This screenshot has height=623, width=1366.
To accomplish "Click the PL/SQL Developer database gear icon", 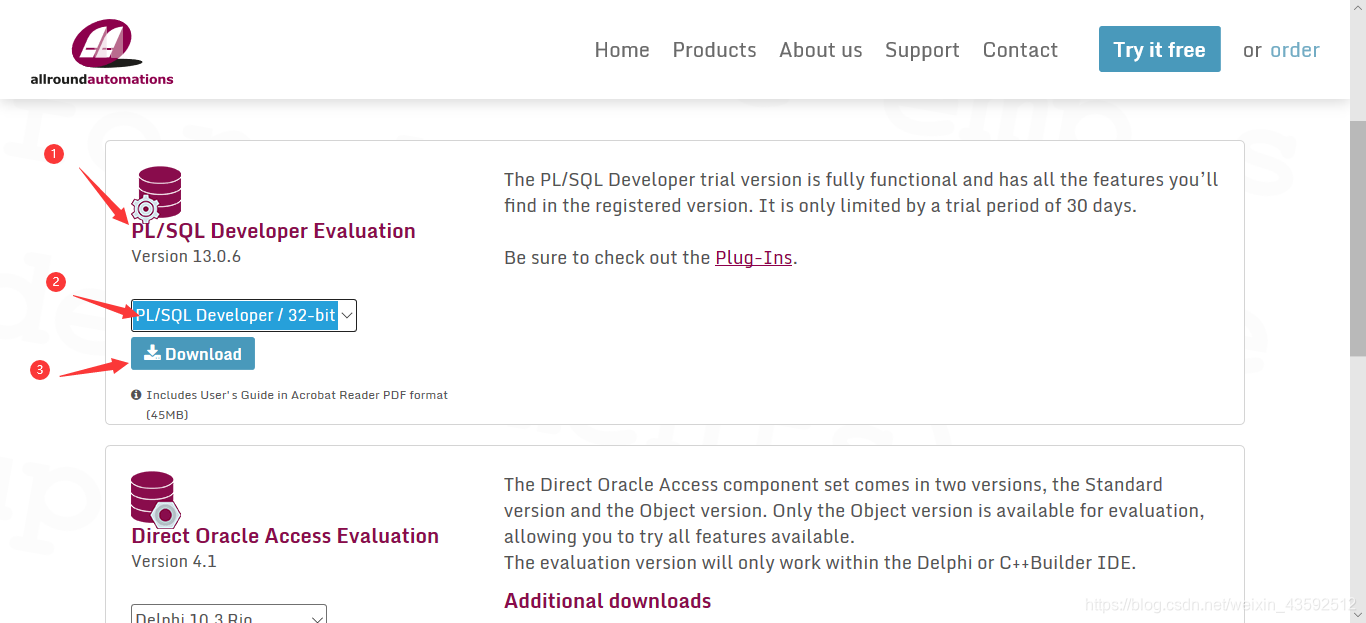I will [x=158, y=193].
